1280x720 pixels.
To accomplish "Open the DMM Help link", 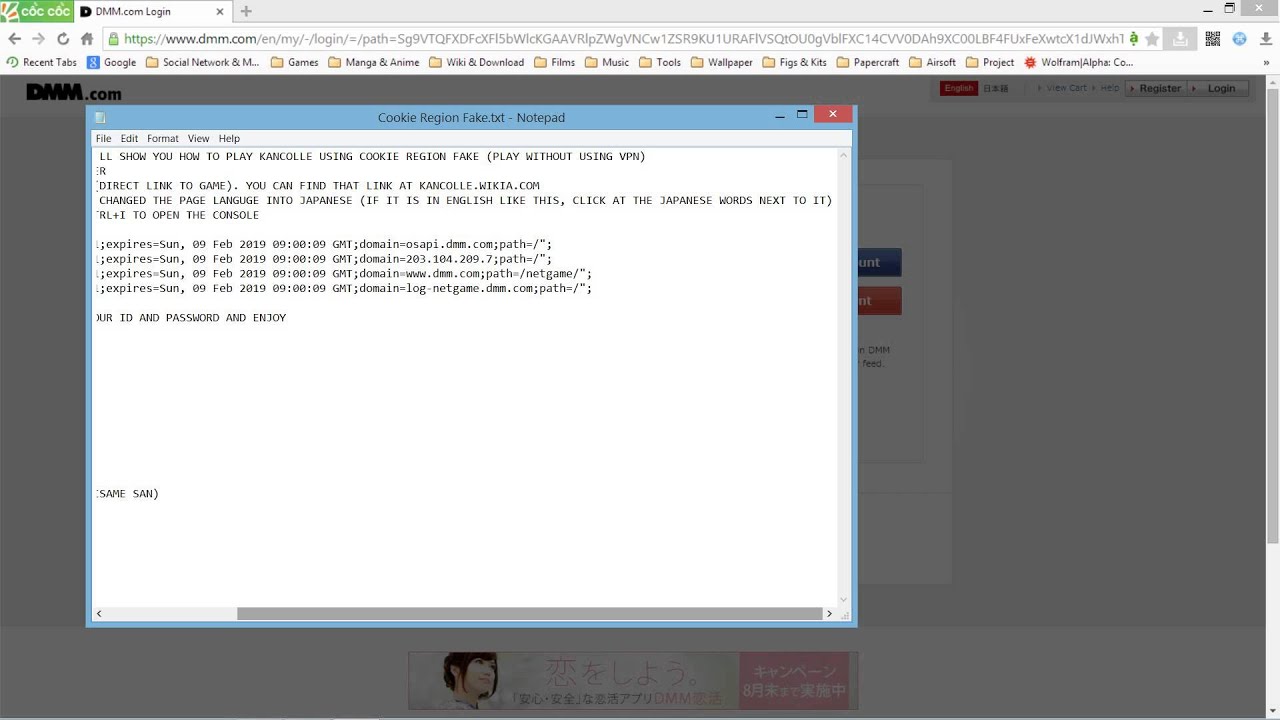I will click(1110, 88).
